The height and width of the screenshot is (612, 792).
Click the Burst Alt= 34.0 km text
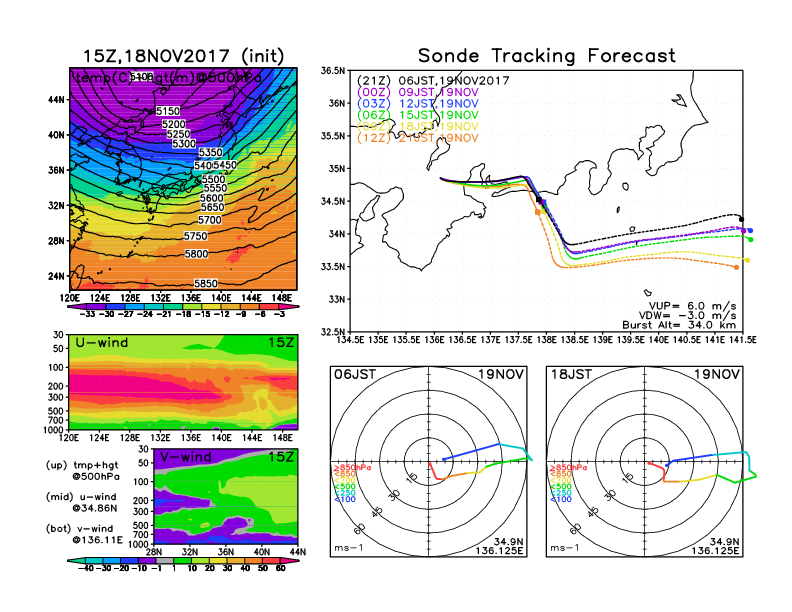coord(693,325)
